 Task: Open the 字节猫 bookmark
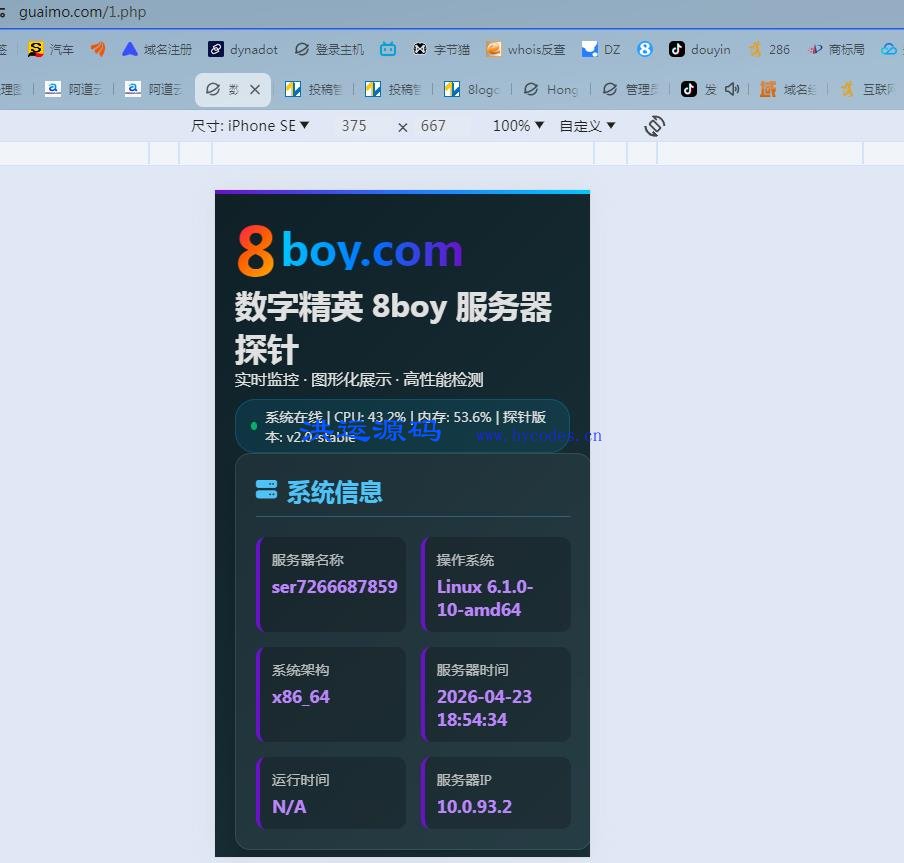pyautogui.click(x=442, y=50)
